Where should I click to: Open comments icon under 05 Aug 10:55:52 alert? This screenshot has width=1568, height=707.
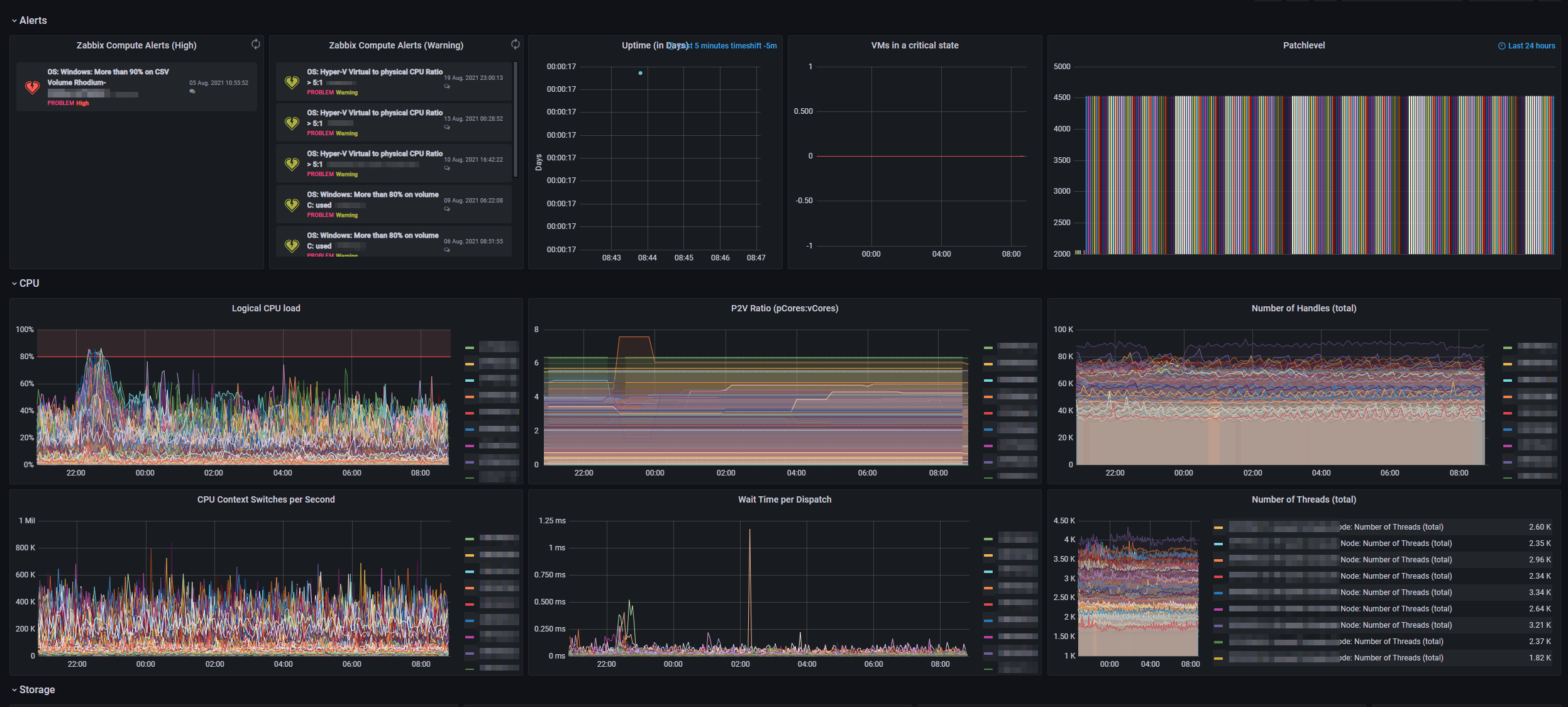(192, 91)
